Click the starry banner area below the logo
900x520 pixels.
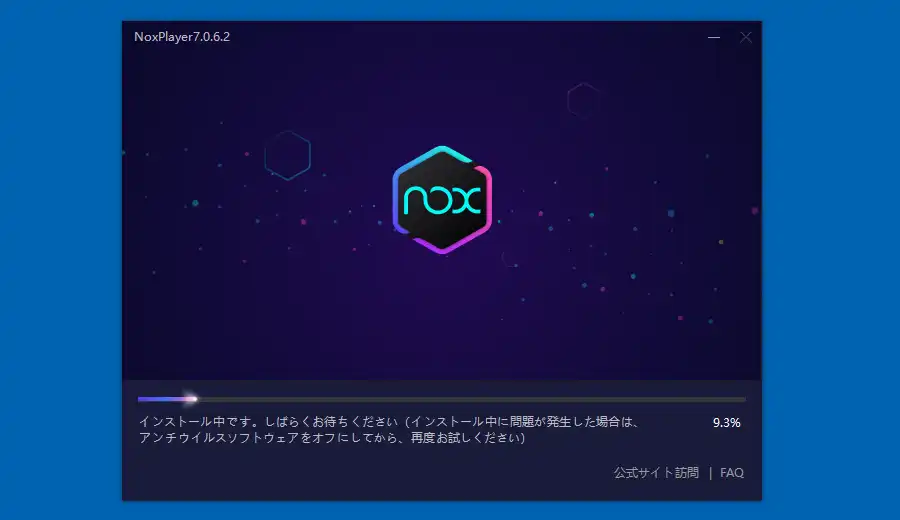point(442,320)
